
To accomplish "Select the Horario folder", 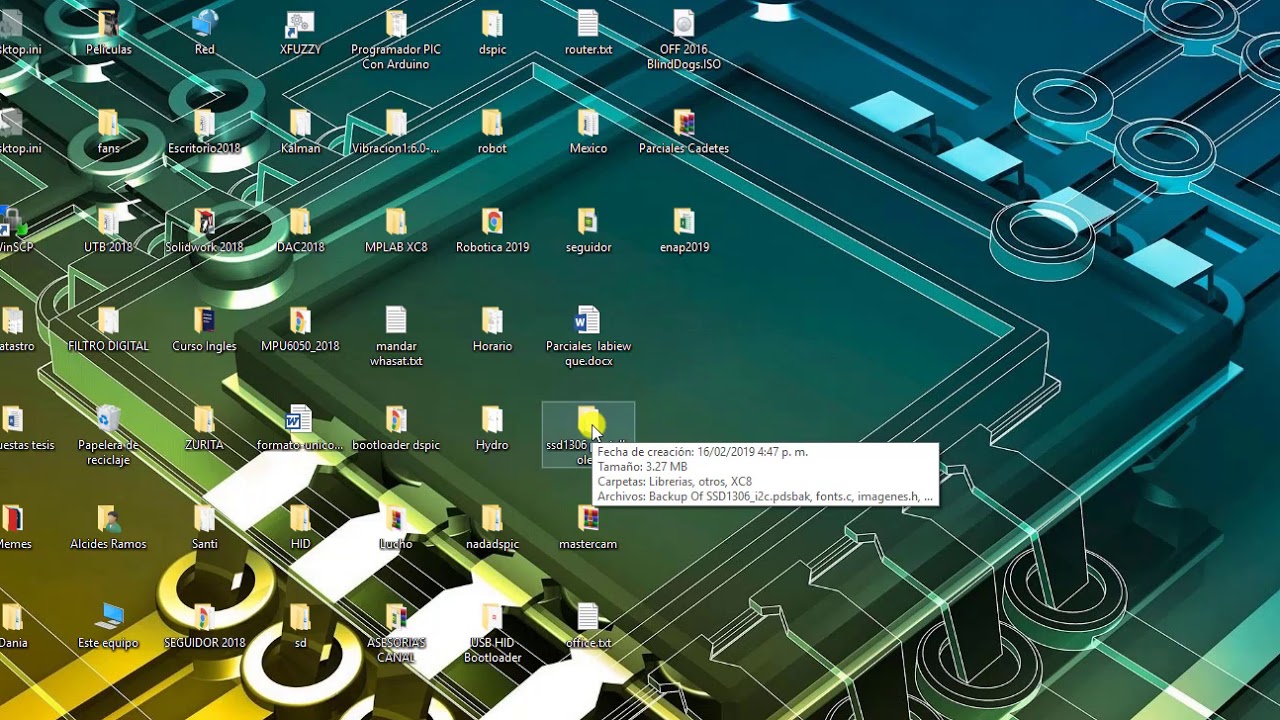I will click(492, 321).
